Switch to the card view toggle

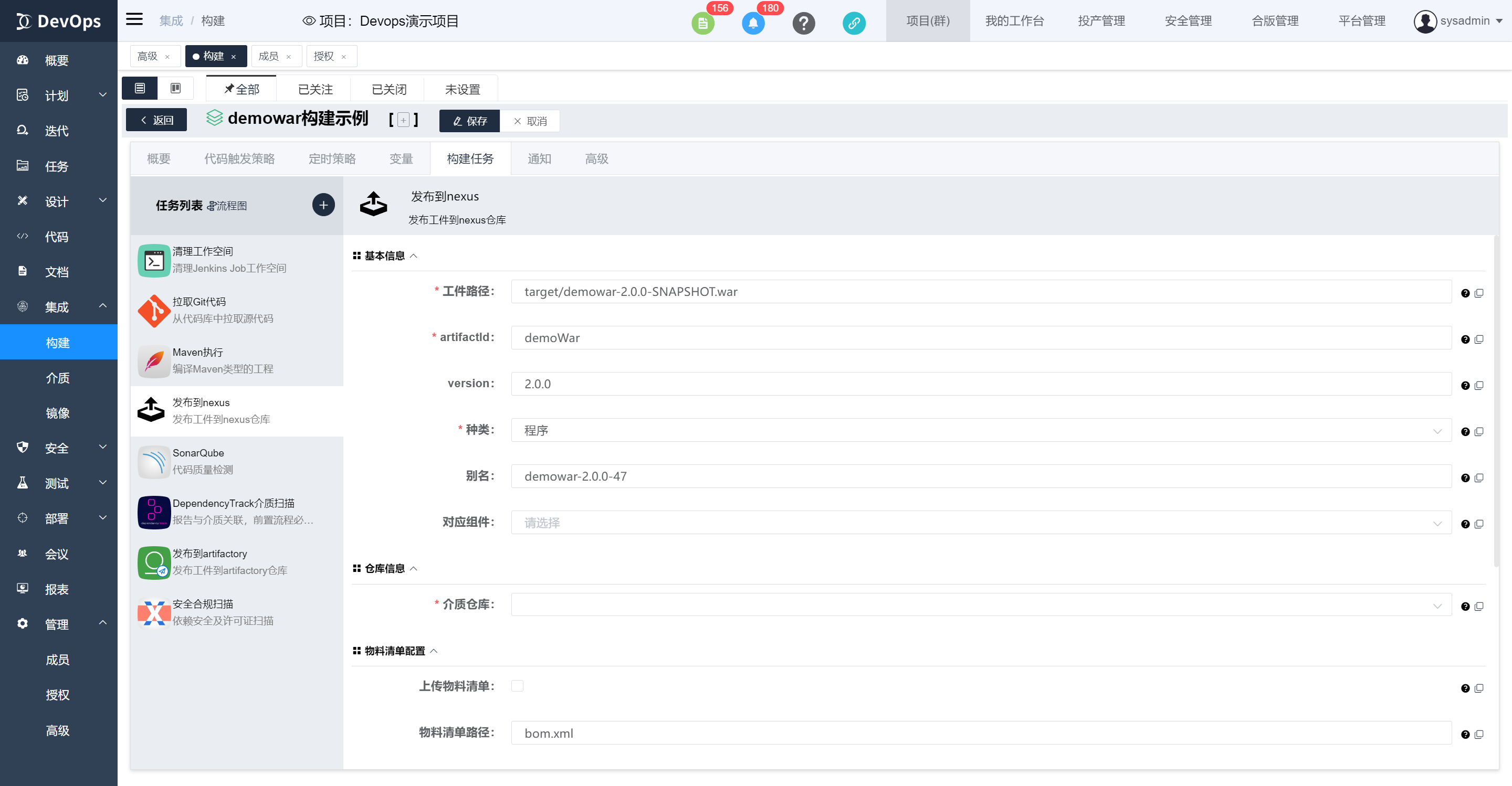click(x=175, y=88)
